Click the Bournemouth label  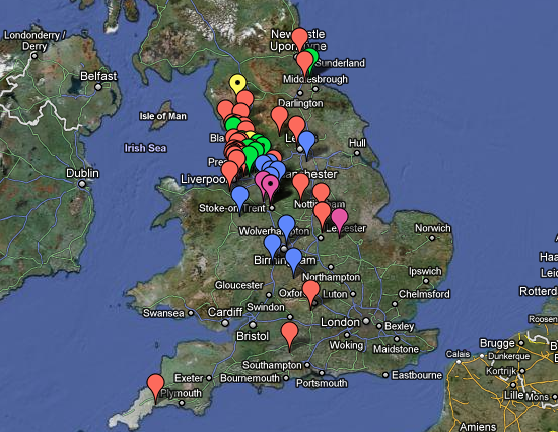coord(250,378)
